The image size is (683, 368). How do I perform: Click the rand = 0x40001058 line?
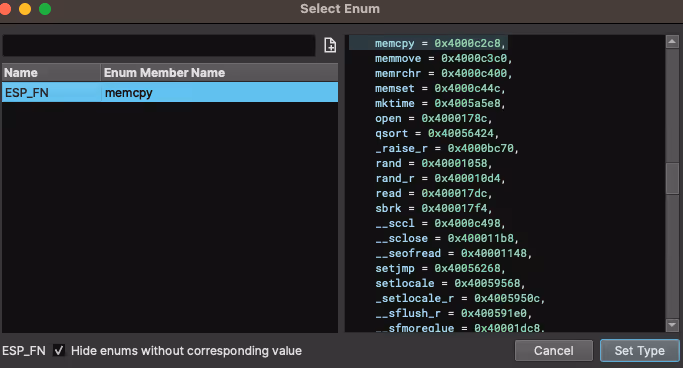(x=433, y=163)
